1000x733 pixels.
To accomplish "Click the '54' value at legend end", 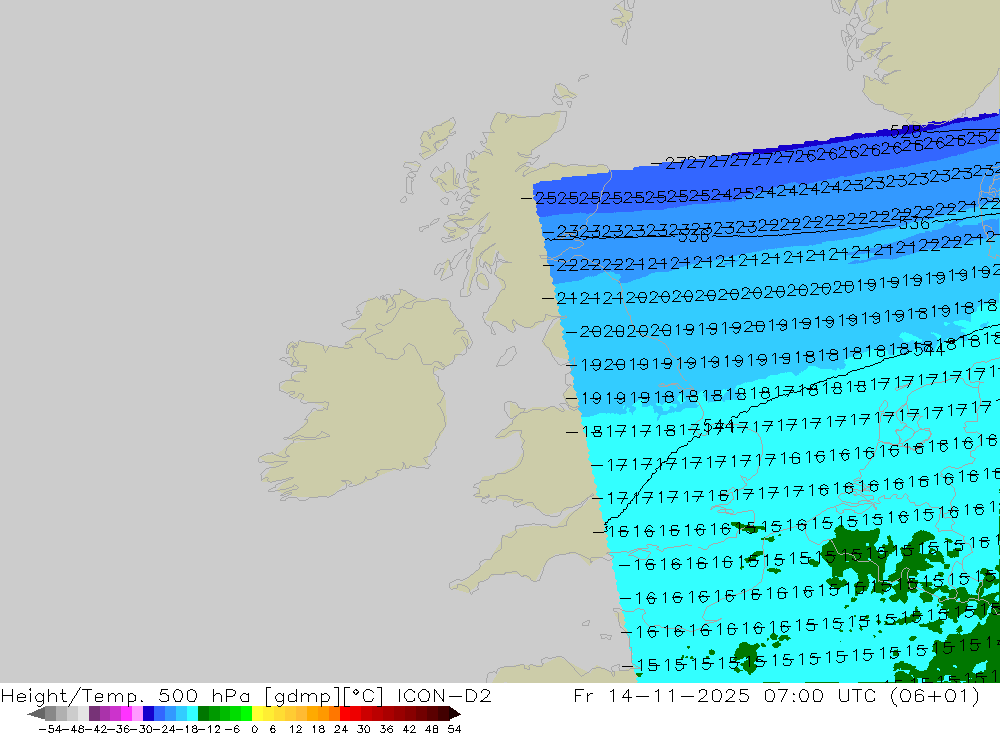I will pos(454,729).
